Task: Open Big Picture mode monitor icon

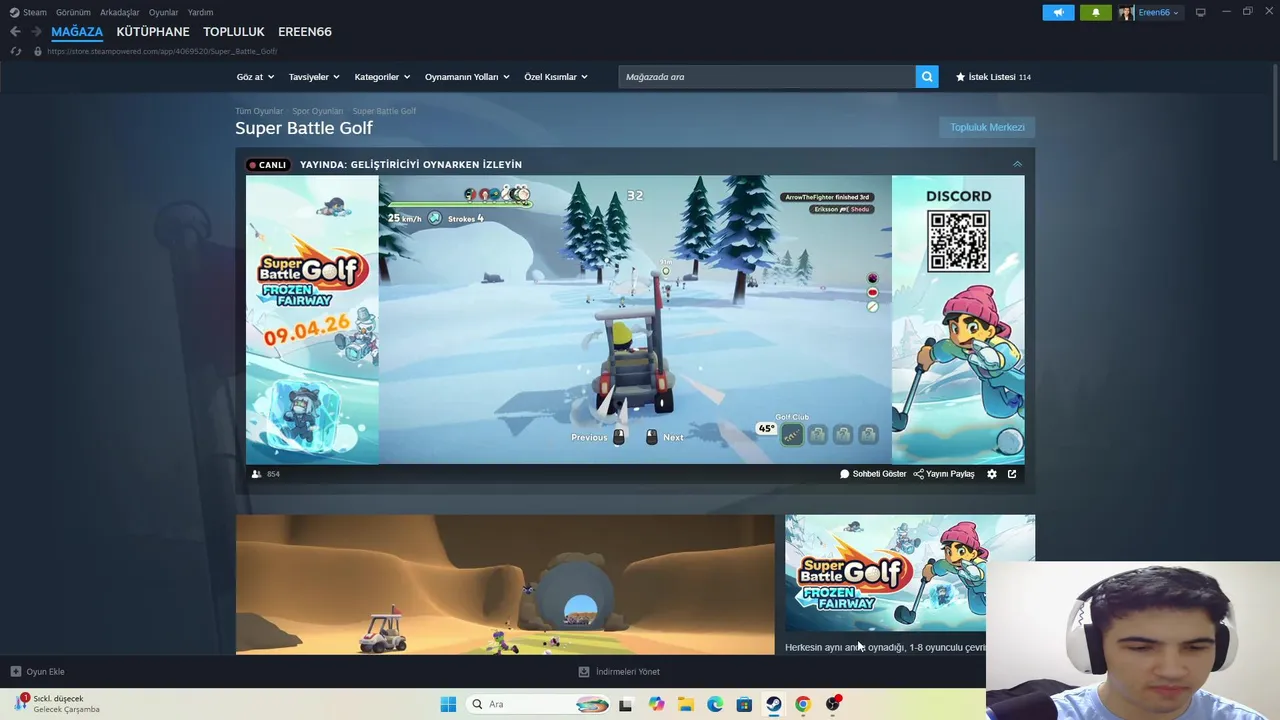Action: (1201, 12)
